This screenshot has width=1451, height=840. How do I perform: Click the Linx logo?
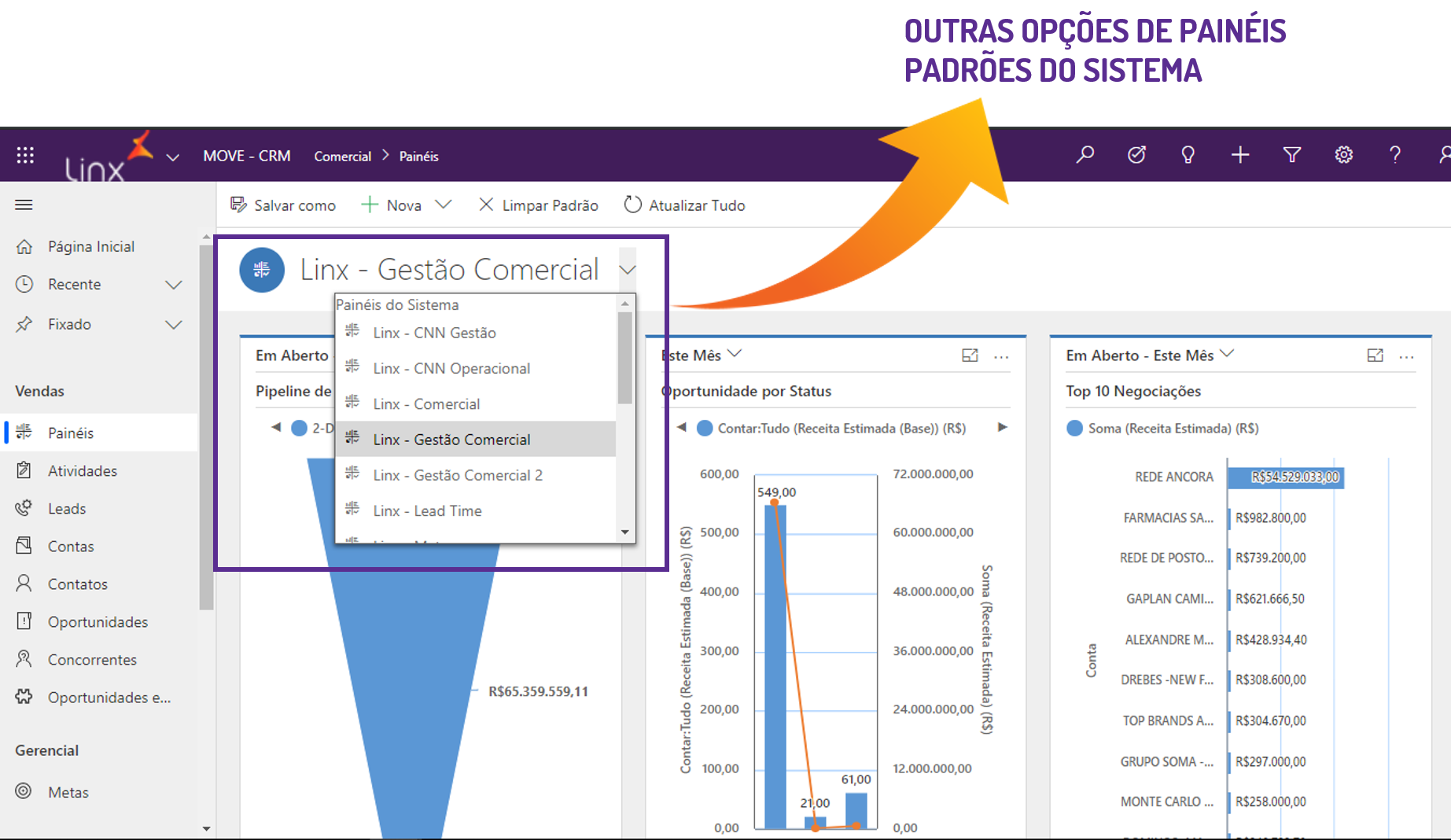109,157
